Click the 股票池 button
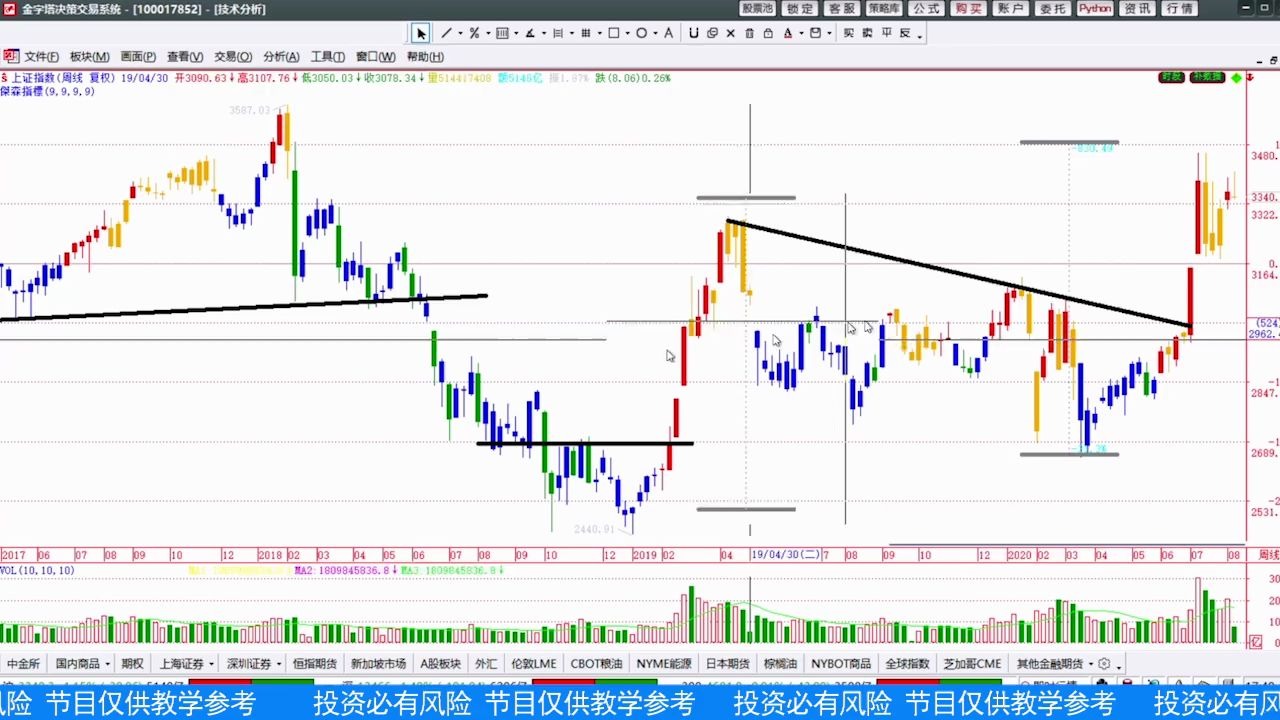Viewport: 1280px width, 720px height. click(757, 8)
